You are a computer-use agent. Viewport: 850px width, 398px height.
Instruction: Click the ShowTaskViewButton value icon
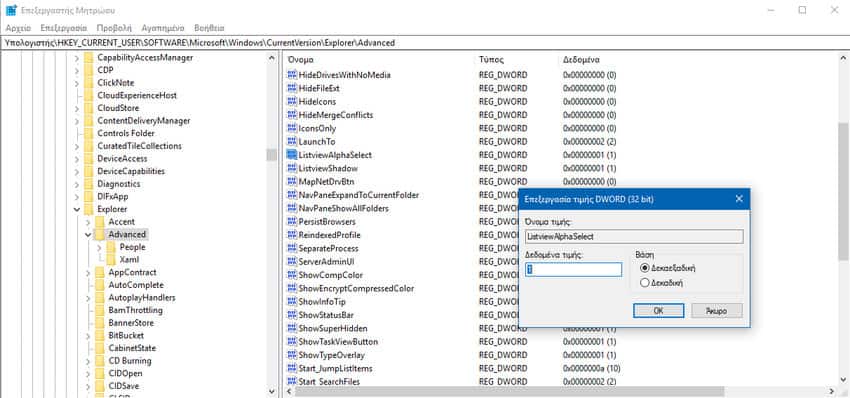point(292,342)
